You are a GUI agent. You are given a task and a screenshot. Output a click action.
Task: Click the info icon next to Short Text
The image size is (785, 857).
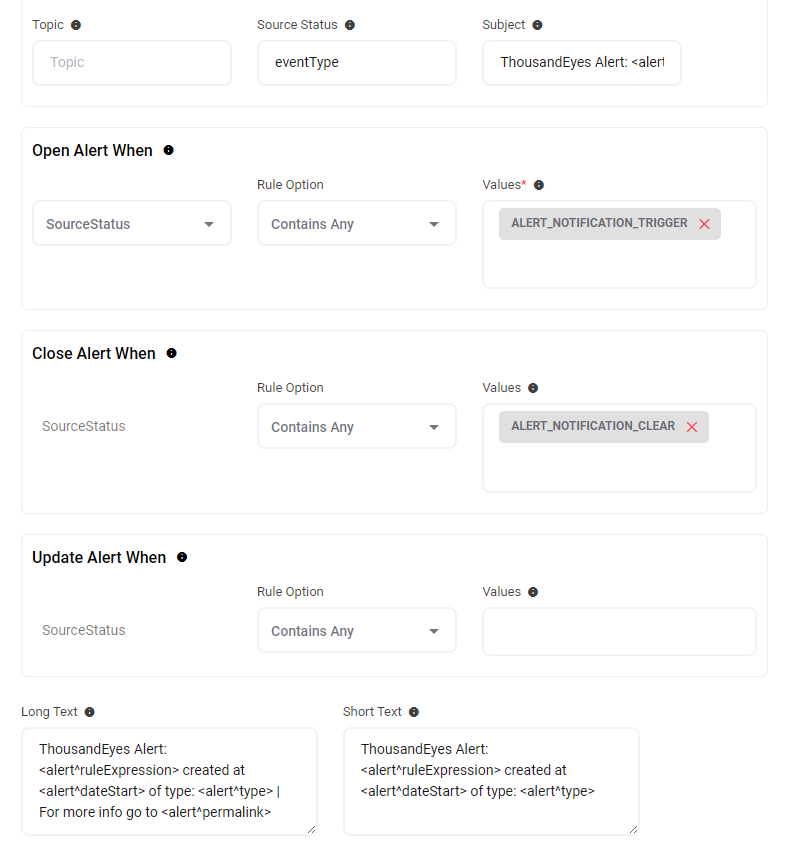tap(414, 712)
